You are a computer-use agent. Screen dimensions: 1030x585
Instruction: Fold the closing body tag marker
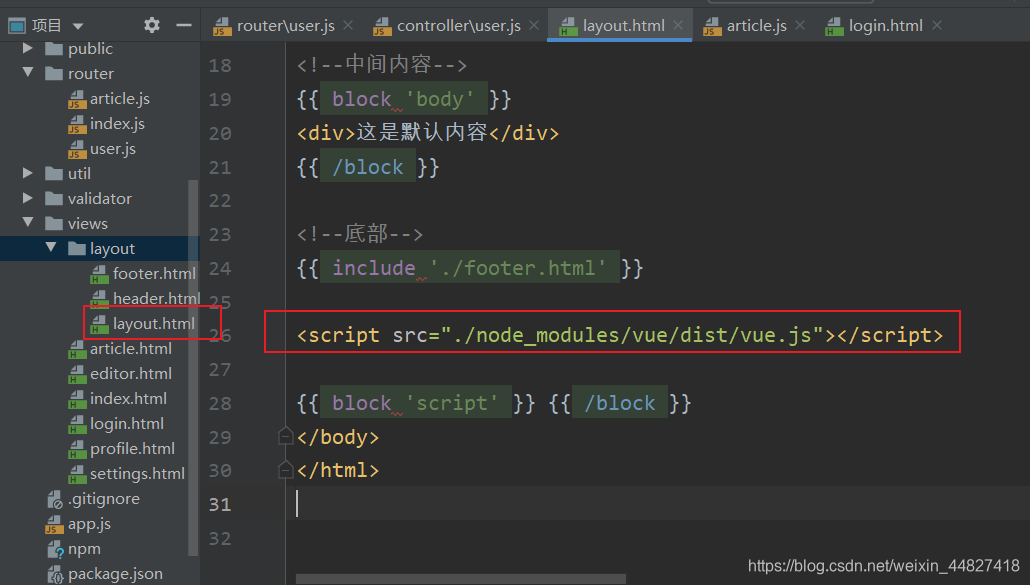coord(285,436)
